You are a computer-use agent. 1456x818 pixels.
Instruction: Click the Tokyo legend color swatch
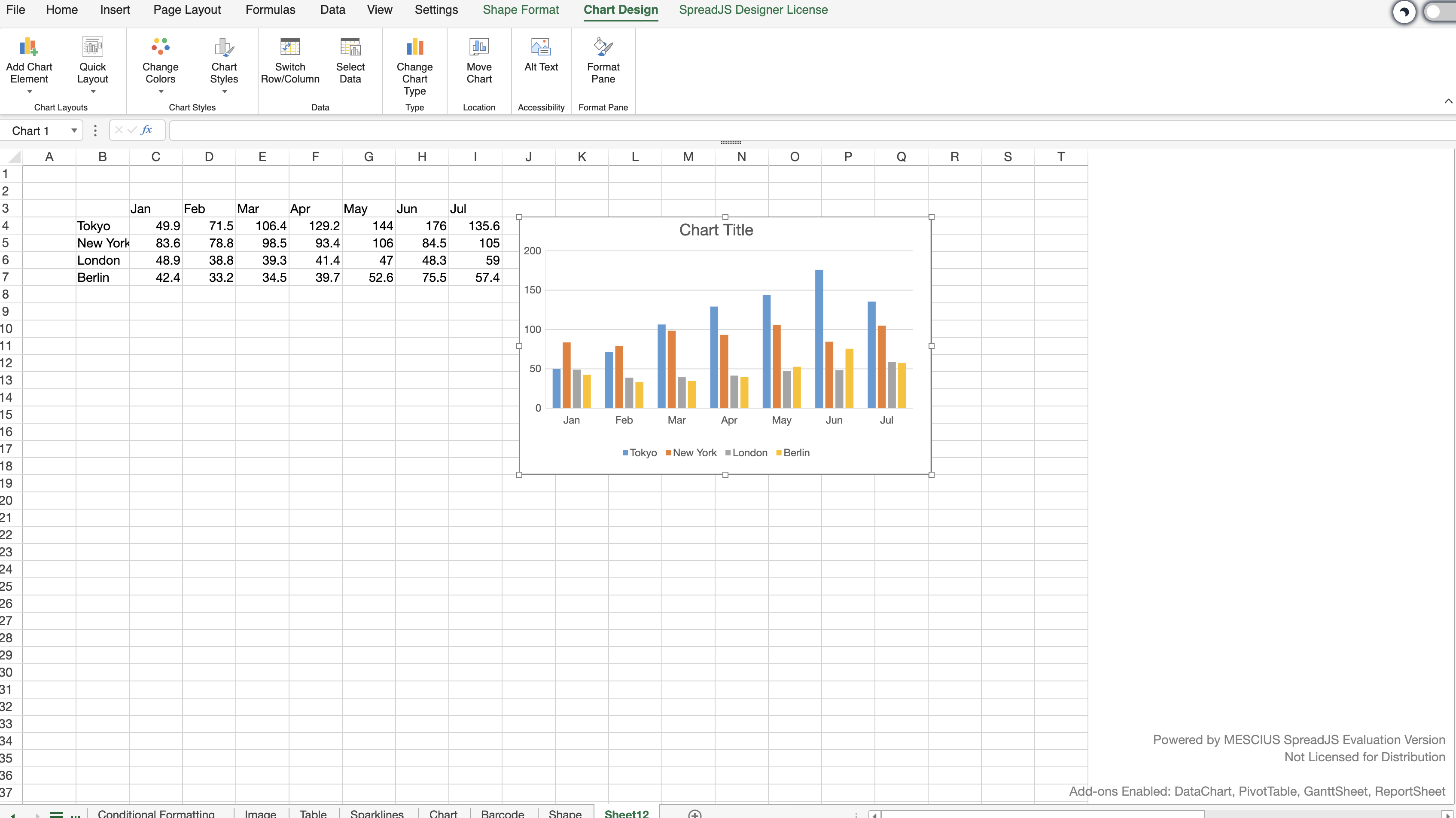click(x=625, y=453)
